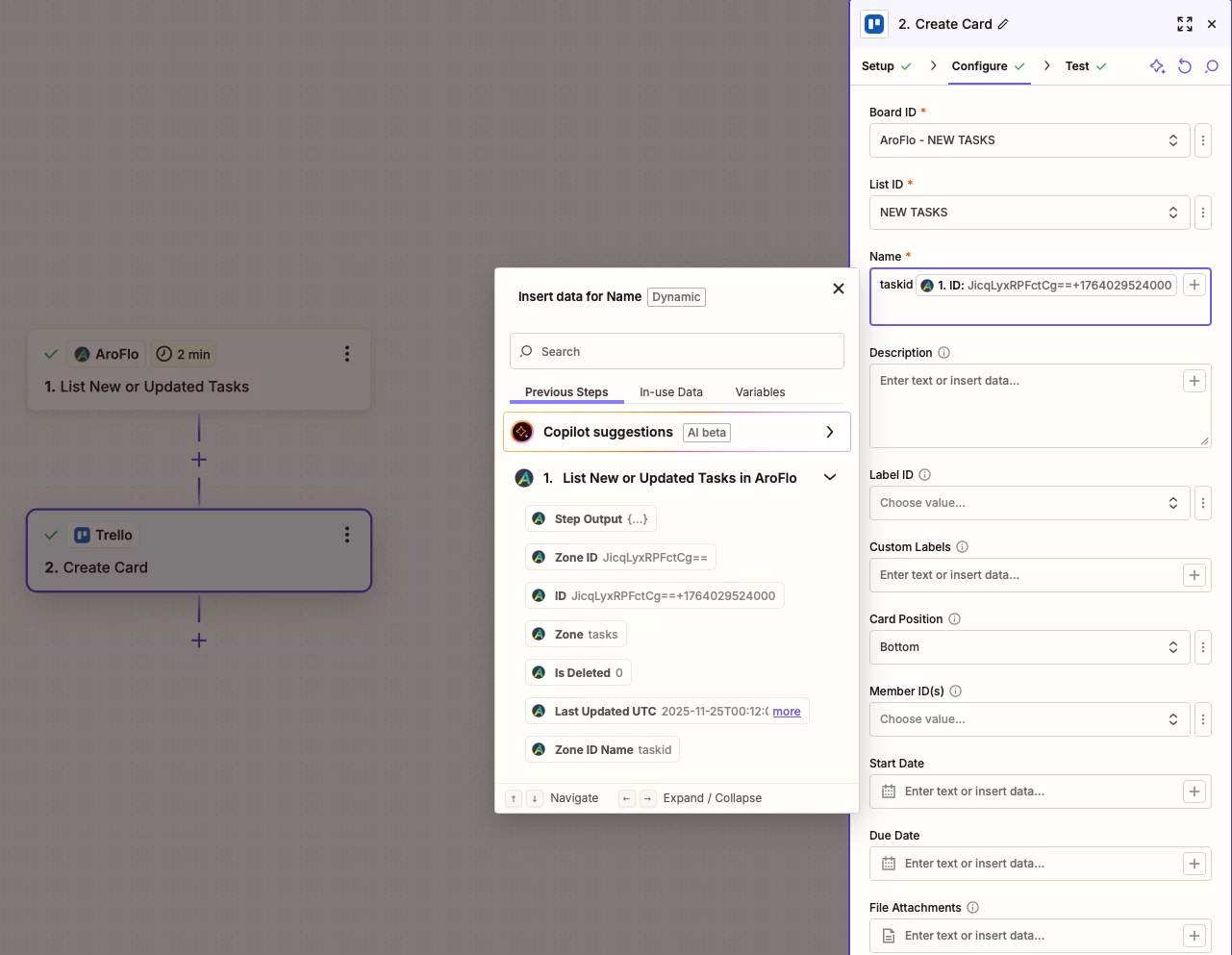Collapse List New or Updated Tasks section

tap(830, 478)
